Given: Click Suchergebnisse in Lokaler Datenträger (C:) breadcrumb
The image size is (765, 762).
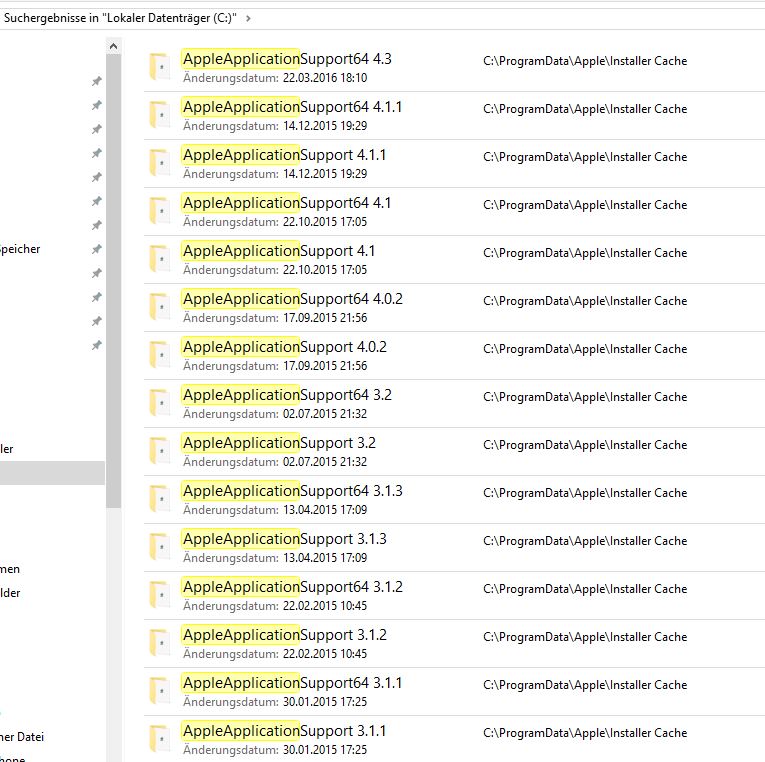Looking at the screenshot, I should [x=120, y=19].
